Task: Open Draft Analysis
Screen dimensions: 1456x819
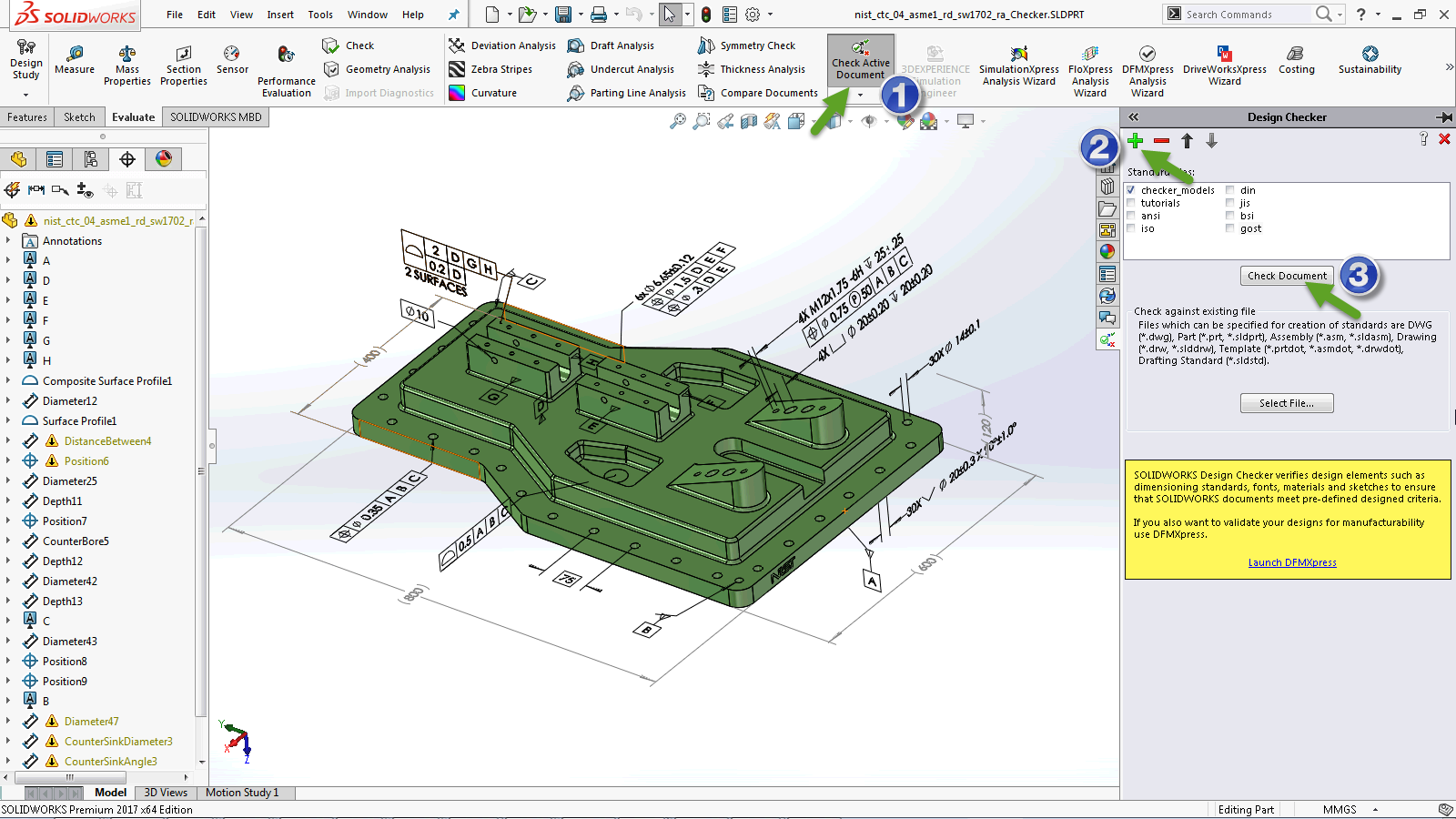Action: pos(611,45)
